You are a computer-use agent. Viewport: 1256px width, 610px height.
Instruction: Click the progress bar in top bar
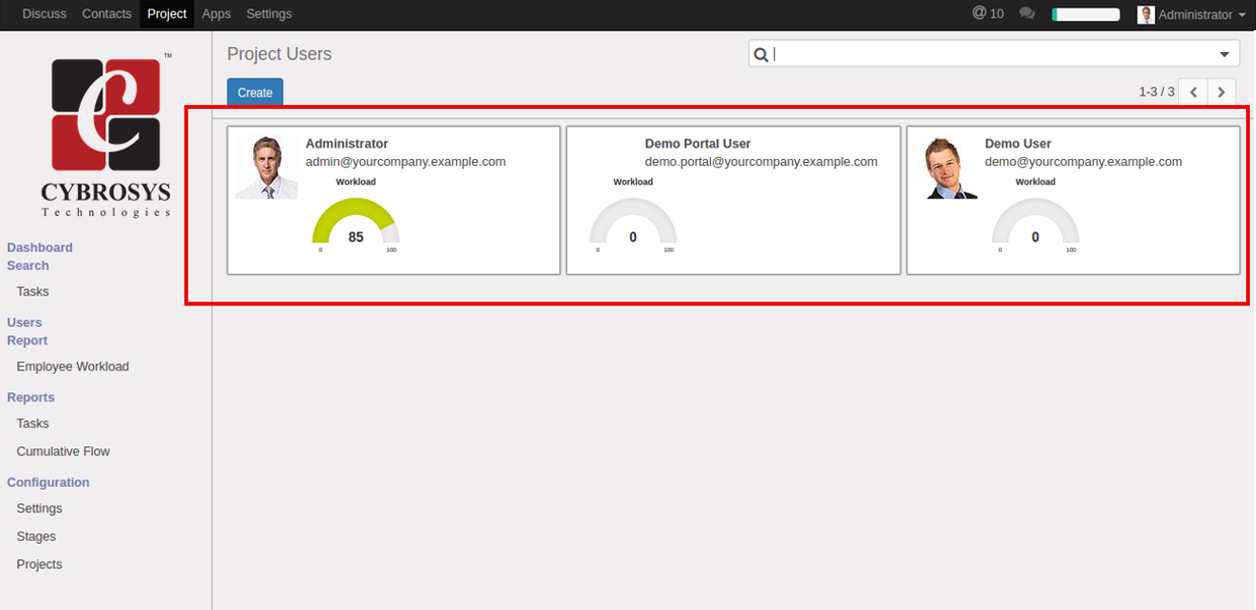tap(1086, 14)
